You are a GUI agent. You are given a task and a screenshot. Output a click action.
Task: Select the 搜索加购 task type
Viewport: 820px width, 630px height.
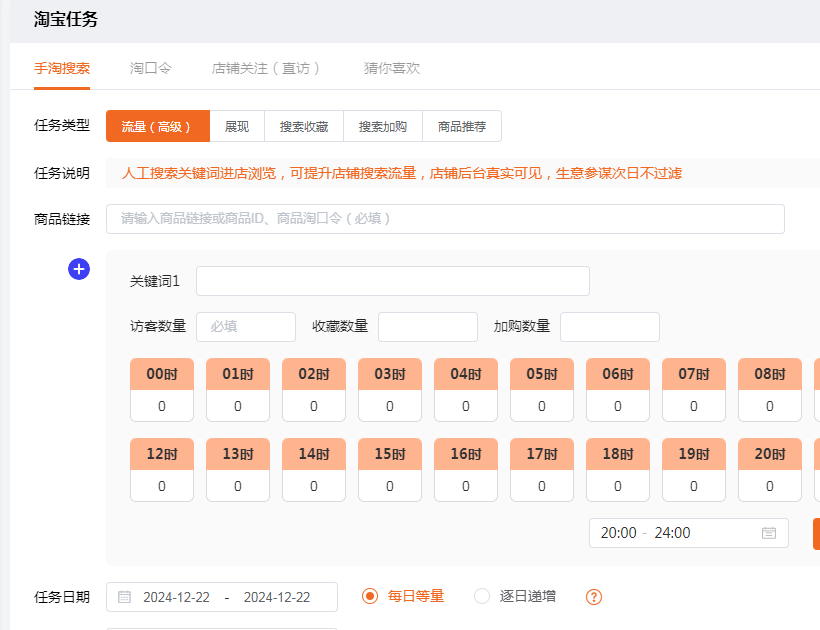383,126
